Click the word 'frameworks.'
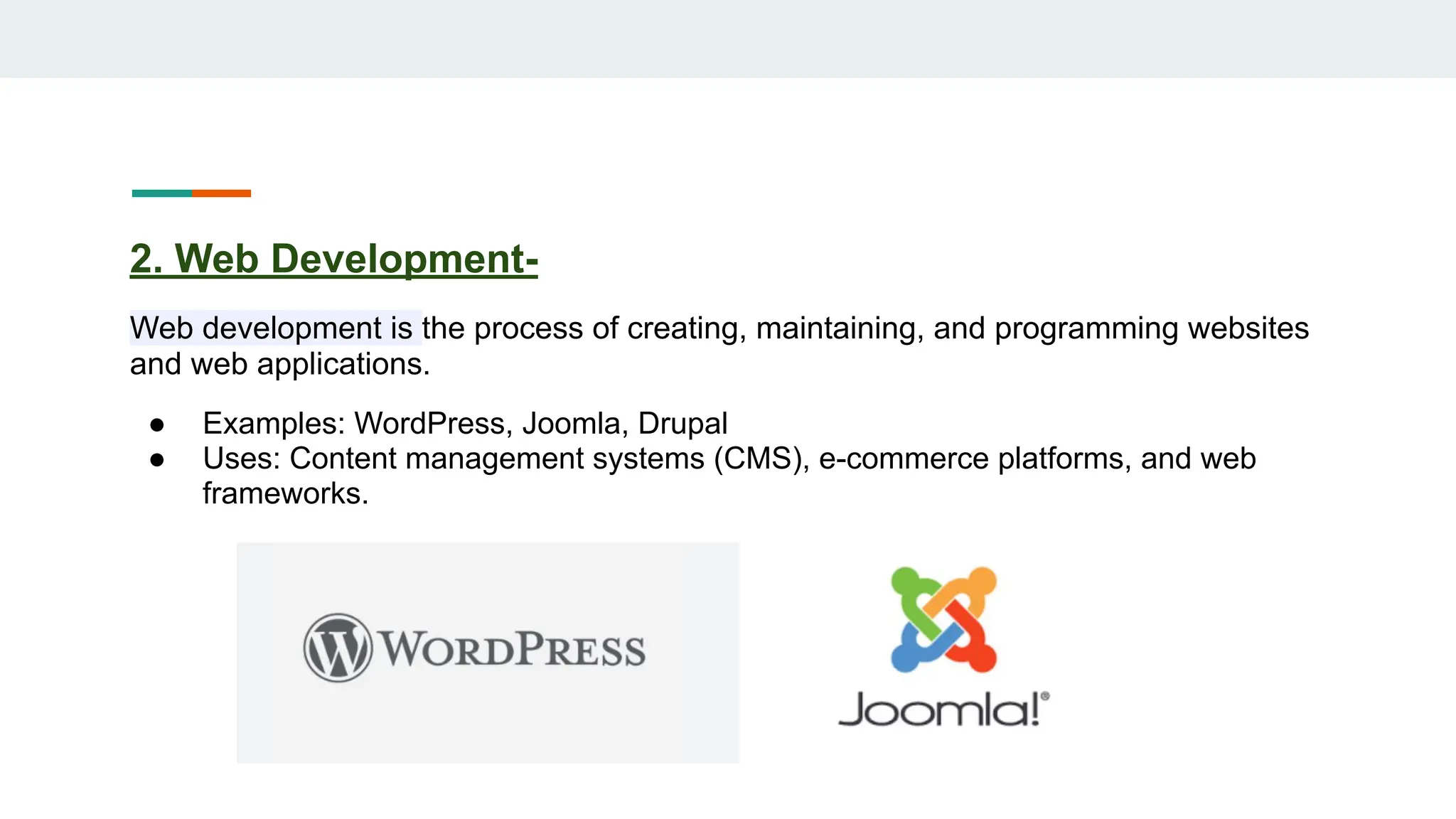This screenshot has width=1456, height=819. [286, 493]
